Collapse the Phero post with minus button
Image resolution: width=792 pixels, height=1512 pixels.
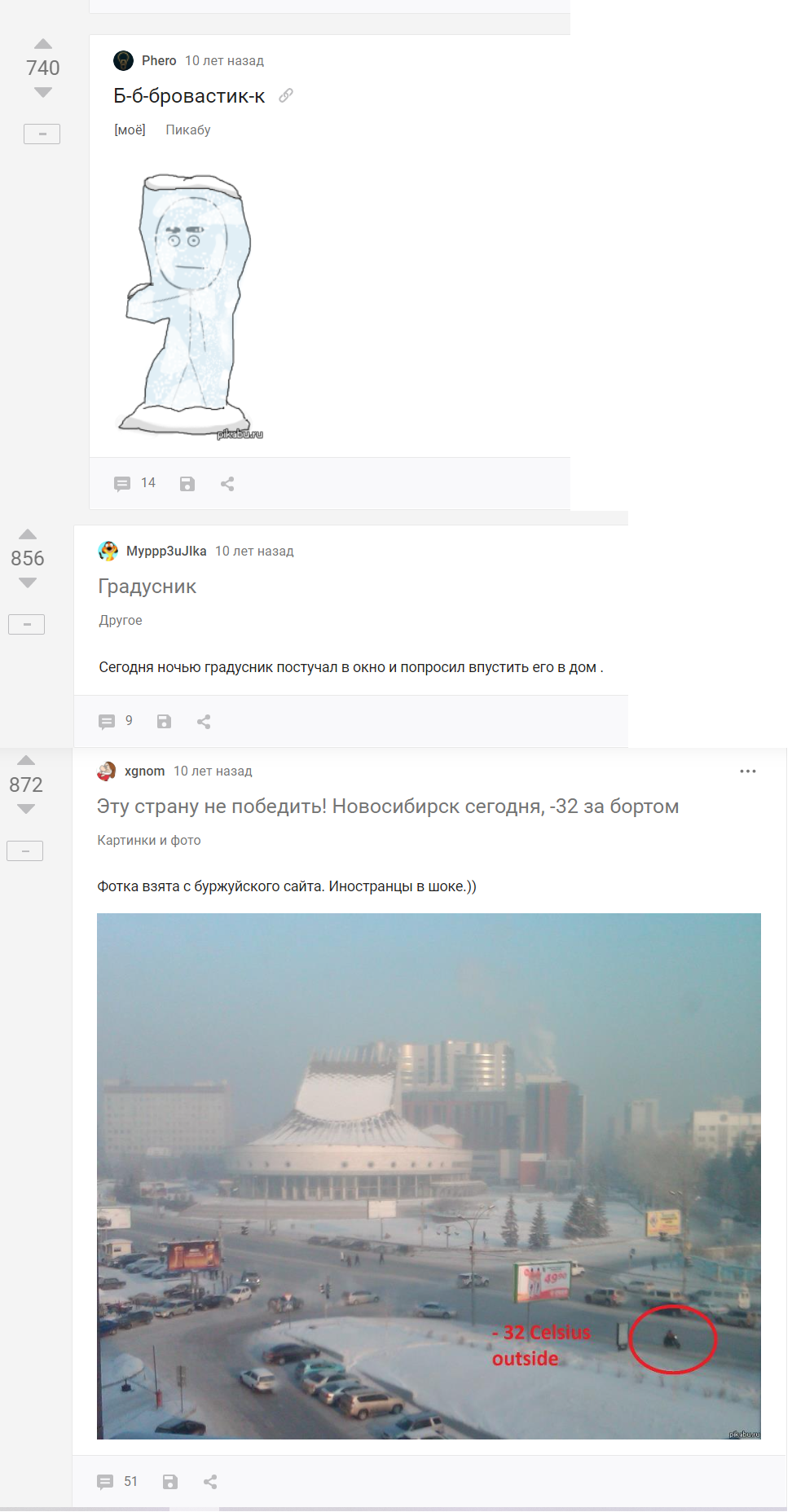pos(42,134)
